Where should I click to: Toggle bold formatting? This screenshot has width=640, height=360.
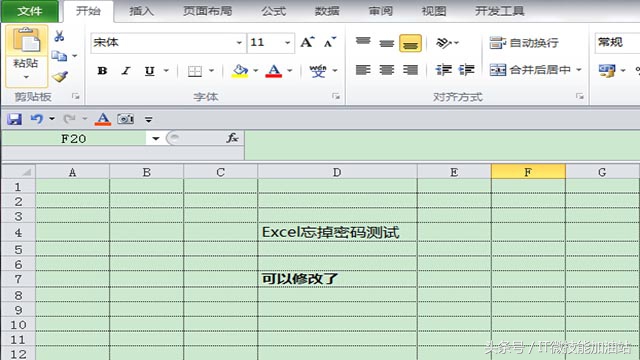click(102, 71)
